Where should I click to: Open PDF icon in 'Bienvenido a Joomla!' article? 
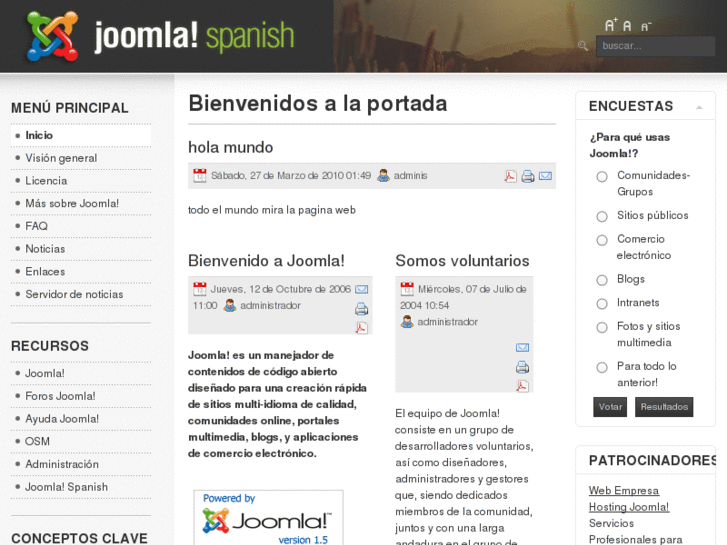tap(361, 328)
